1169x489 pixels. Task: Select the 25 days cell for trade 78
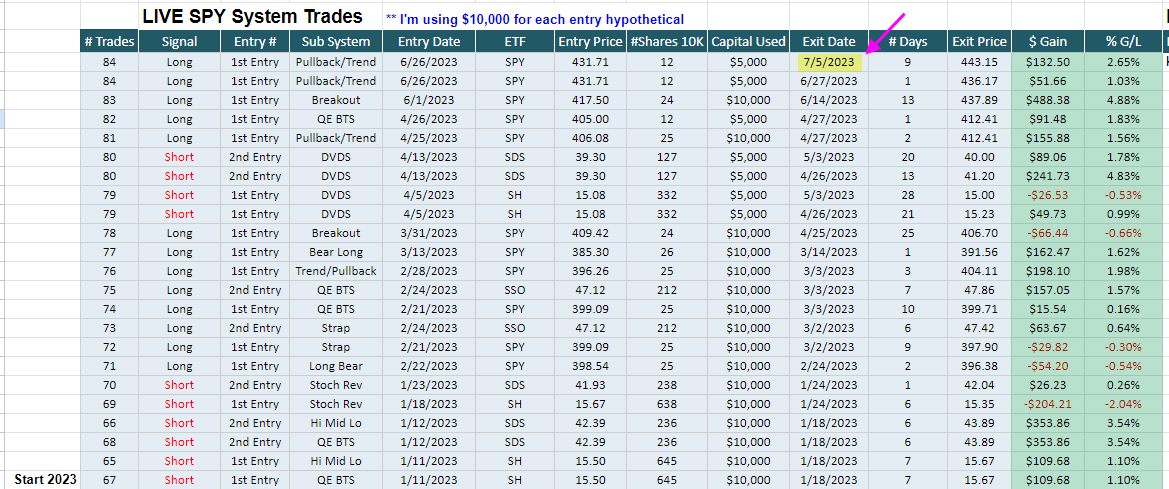908,233
